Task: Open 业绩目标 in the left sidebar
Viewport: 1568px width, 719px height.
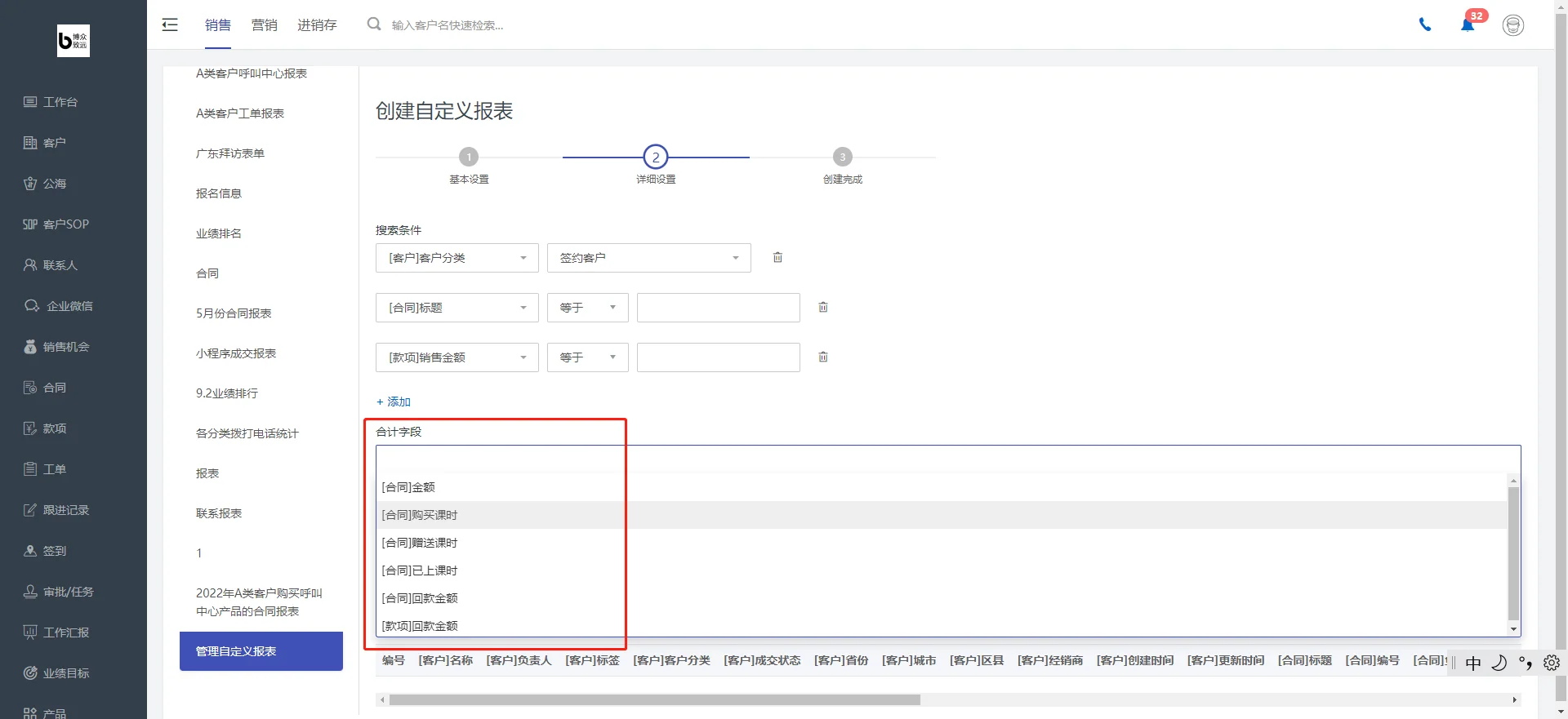Action: tap(56, 673)
